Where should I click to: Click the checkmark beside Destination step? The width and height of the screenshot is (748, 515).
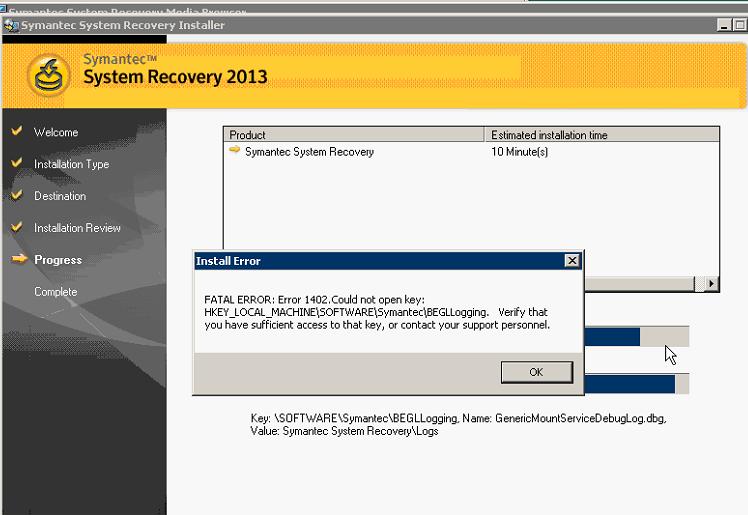tap(17, 195)
